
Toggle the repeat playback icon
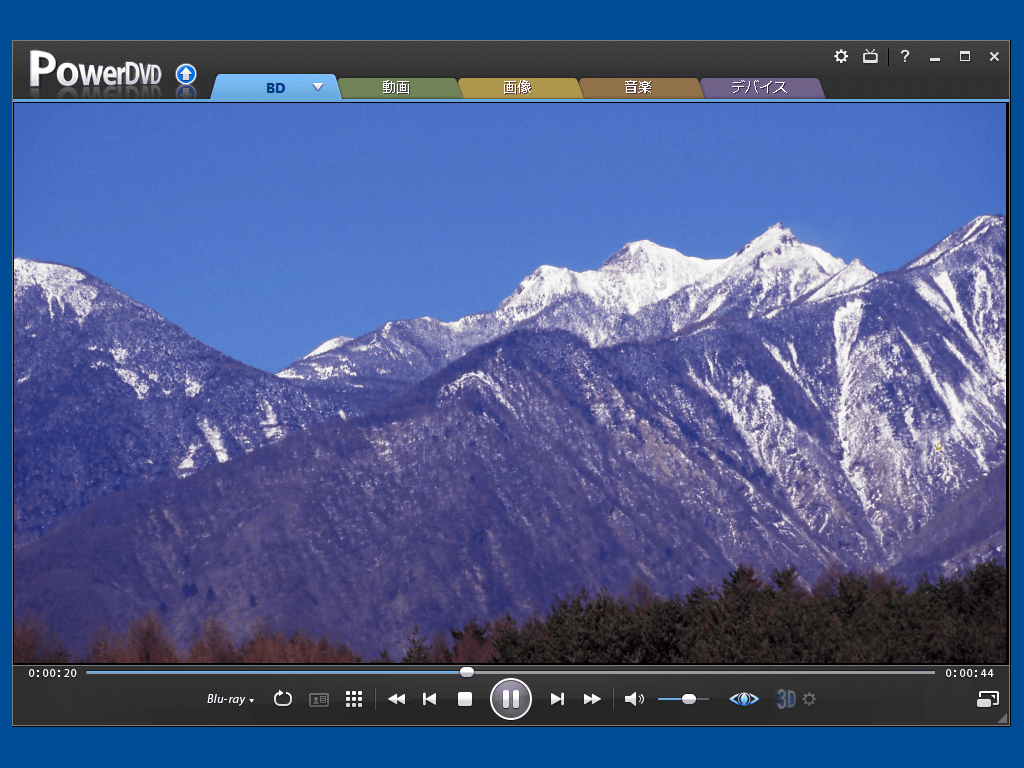(x=283, y=699)
